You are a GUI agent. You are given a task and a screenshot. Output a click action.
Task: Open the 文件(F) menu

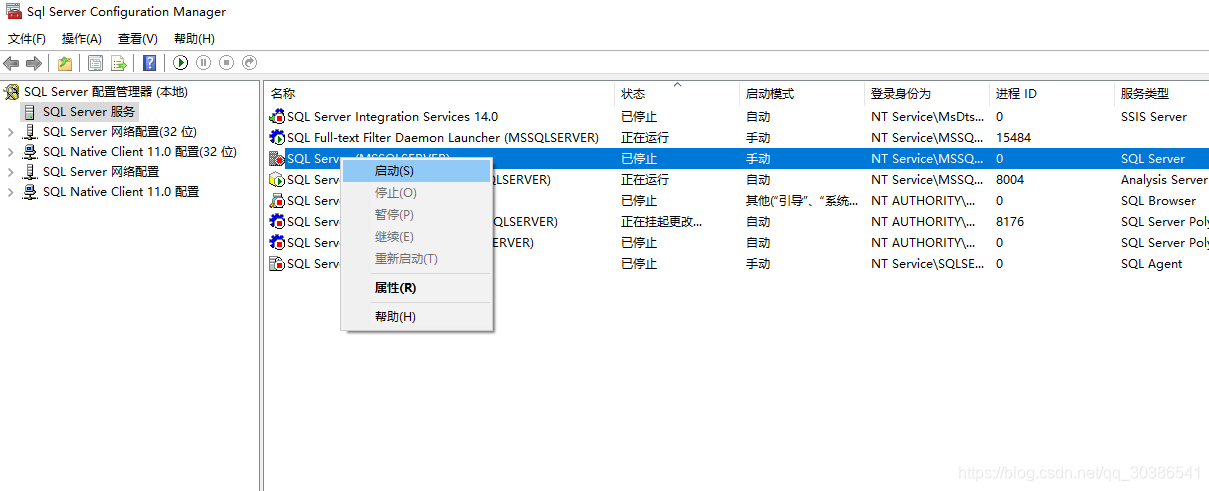[x=27, y=39]
